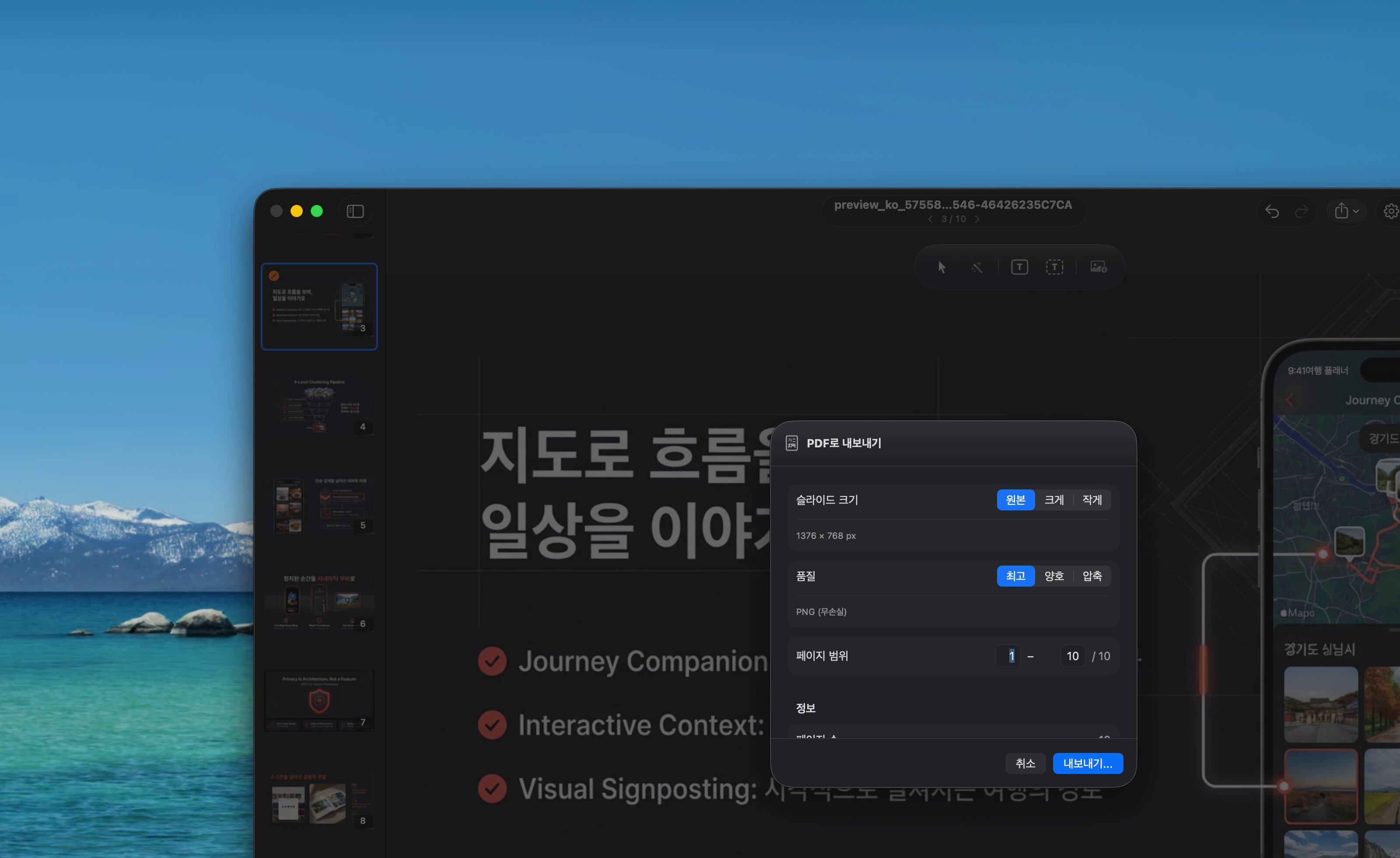Click the 품질 label
This screenshot has height=858, width=1400.
pos(806,576)
